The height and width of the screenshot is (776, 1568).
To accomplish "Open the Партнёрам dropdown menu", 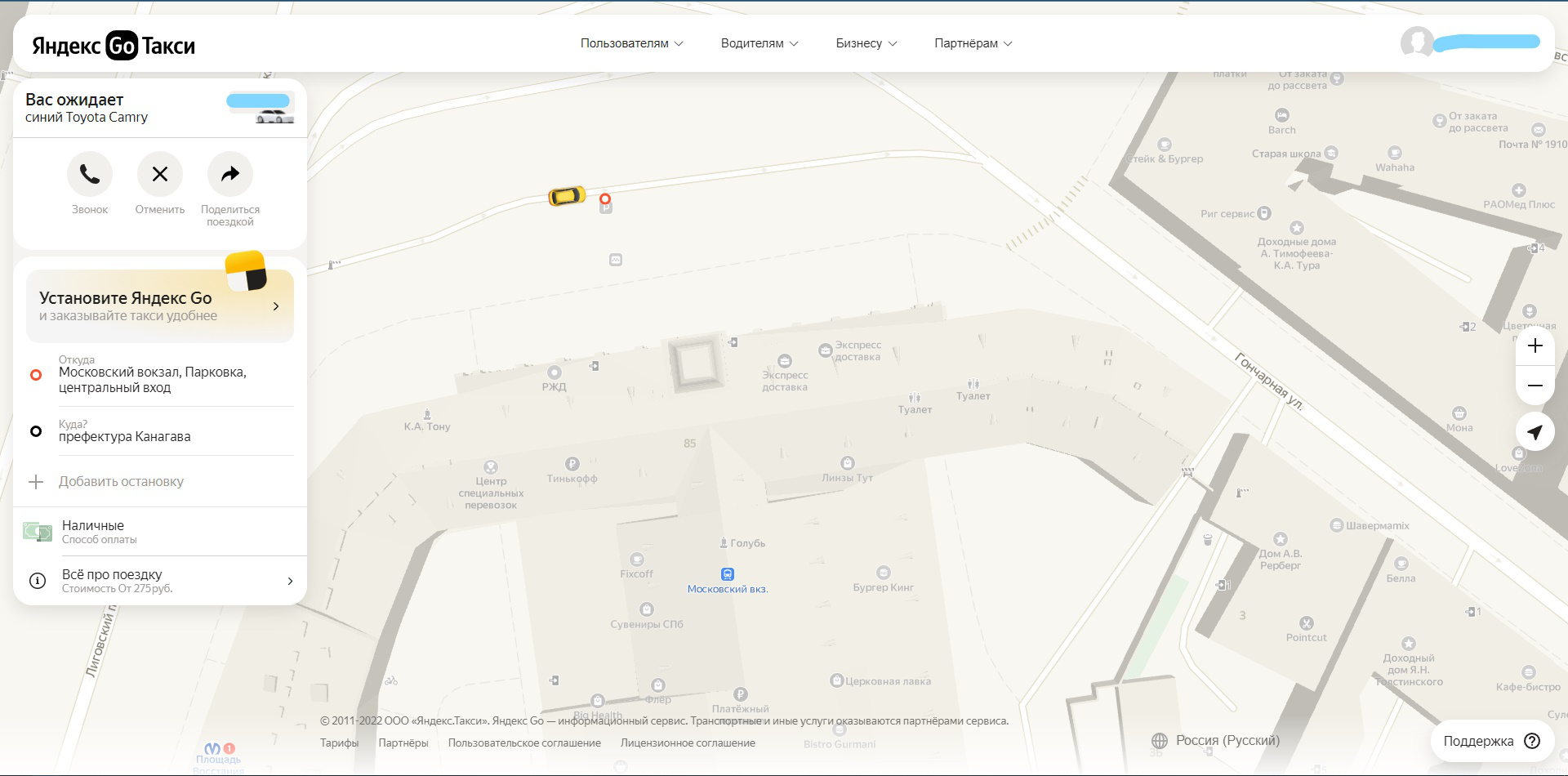I will [973, 43].
